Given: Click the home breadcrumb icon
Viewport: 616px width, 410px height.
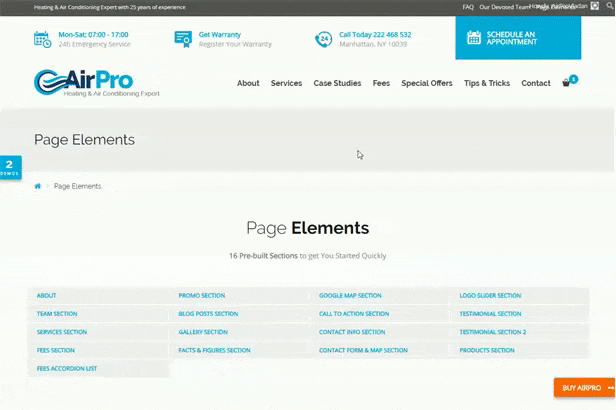Looking at the screenshot, I should (38, 186).
